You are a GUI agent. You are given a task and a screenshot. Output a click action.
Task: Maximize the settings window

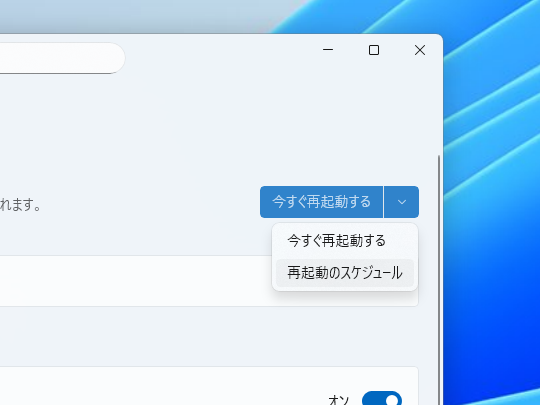pos(374,50)
